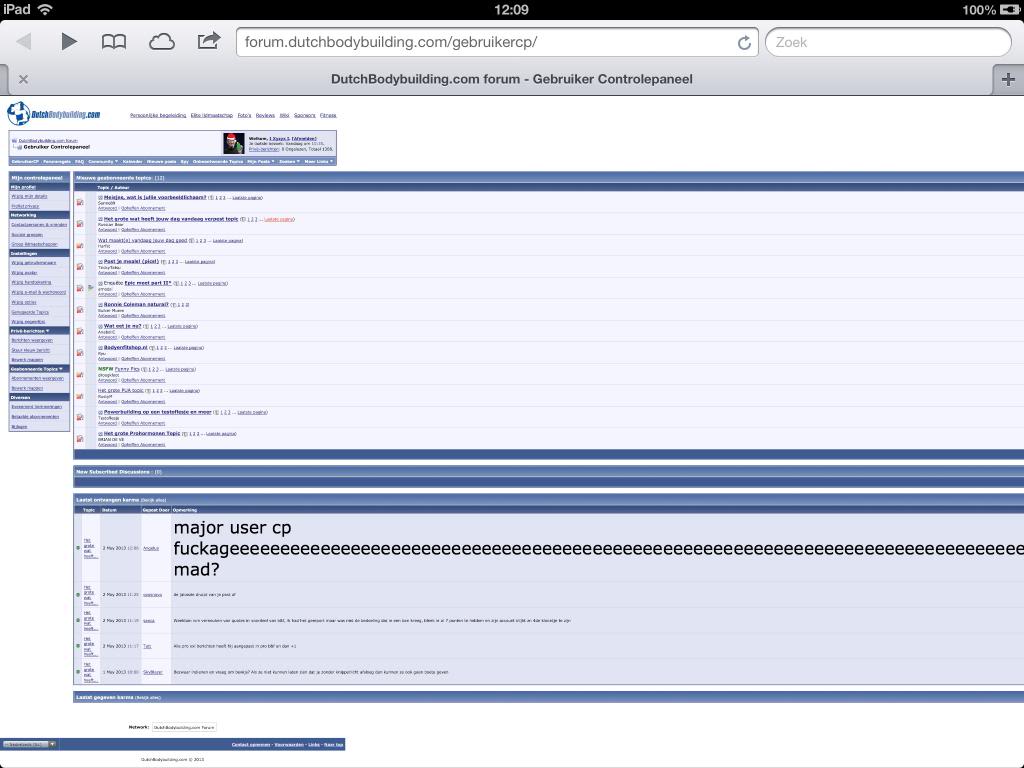Viewport: 1024px width, 768px height.
Task: Open the Powerbuilding op een testoffesie topic
Action: tap(157, 412)
